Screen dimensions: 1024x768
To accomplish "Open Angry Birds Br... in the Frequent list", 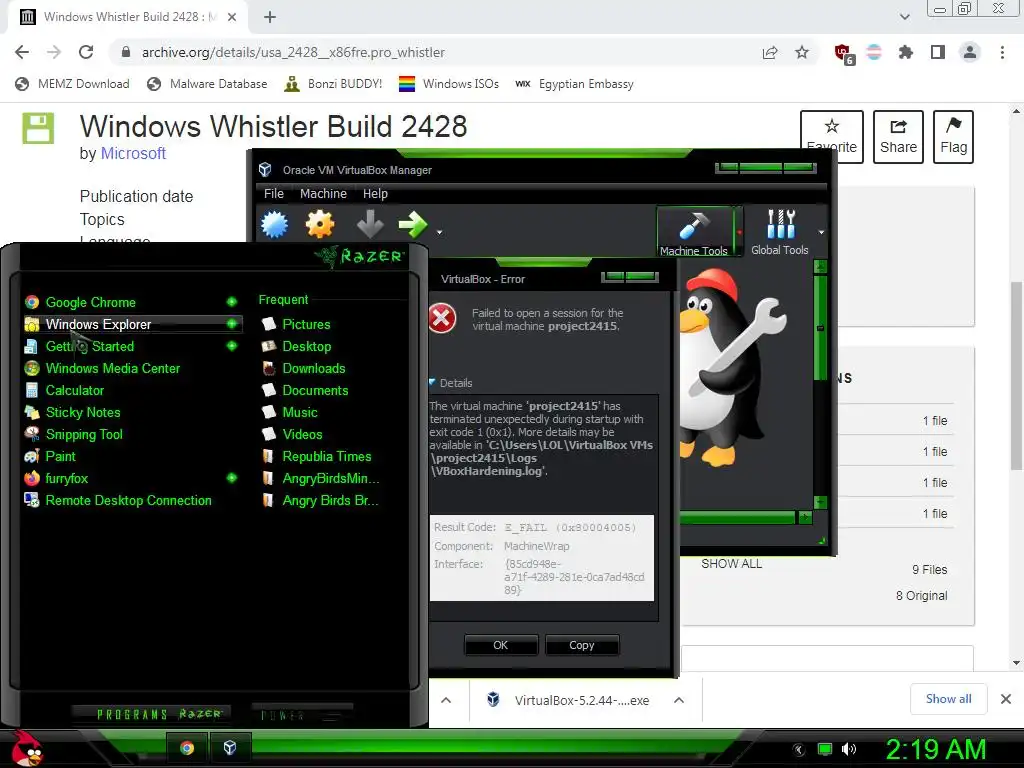I will pos(330,501).
